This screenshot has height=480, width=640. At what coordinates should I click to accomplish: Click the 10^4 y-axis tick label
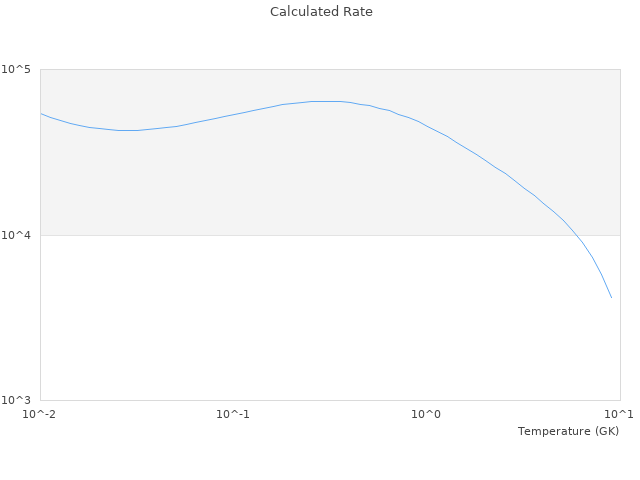pyautogui.click(x=20, y=235)
